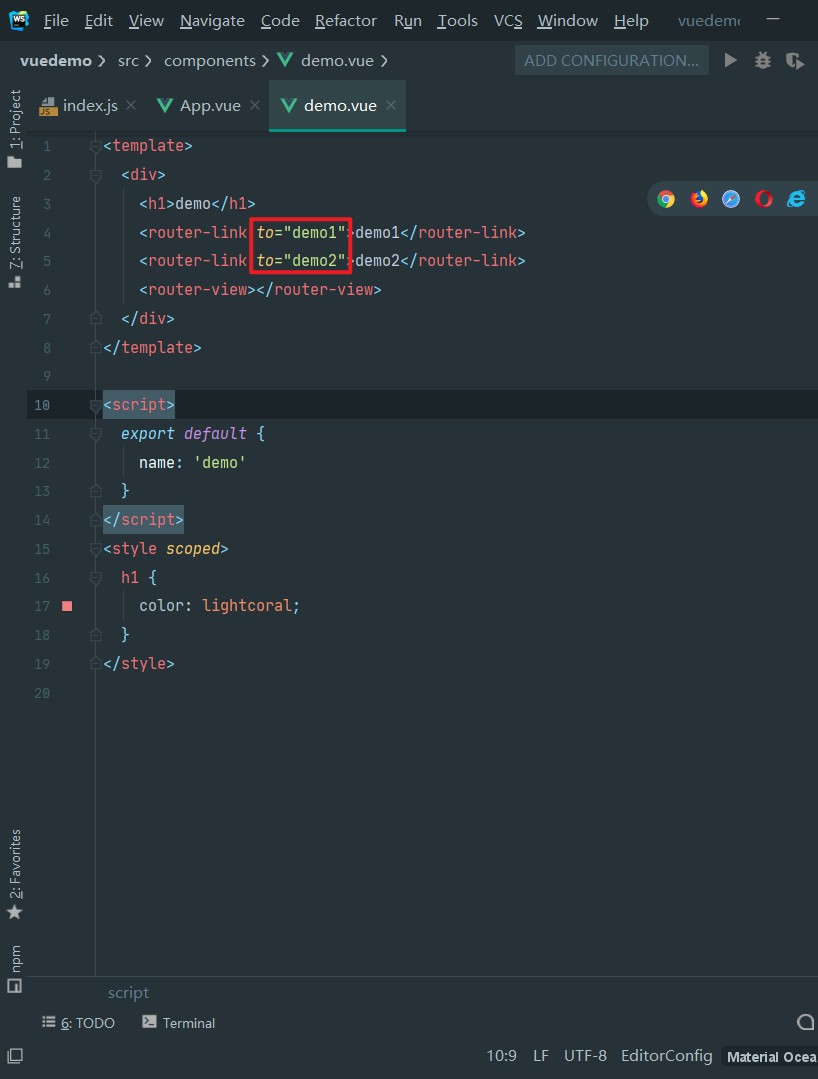Click the WebStorm logo icon
The image size is (818, 1079).
coord(19,20)
